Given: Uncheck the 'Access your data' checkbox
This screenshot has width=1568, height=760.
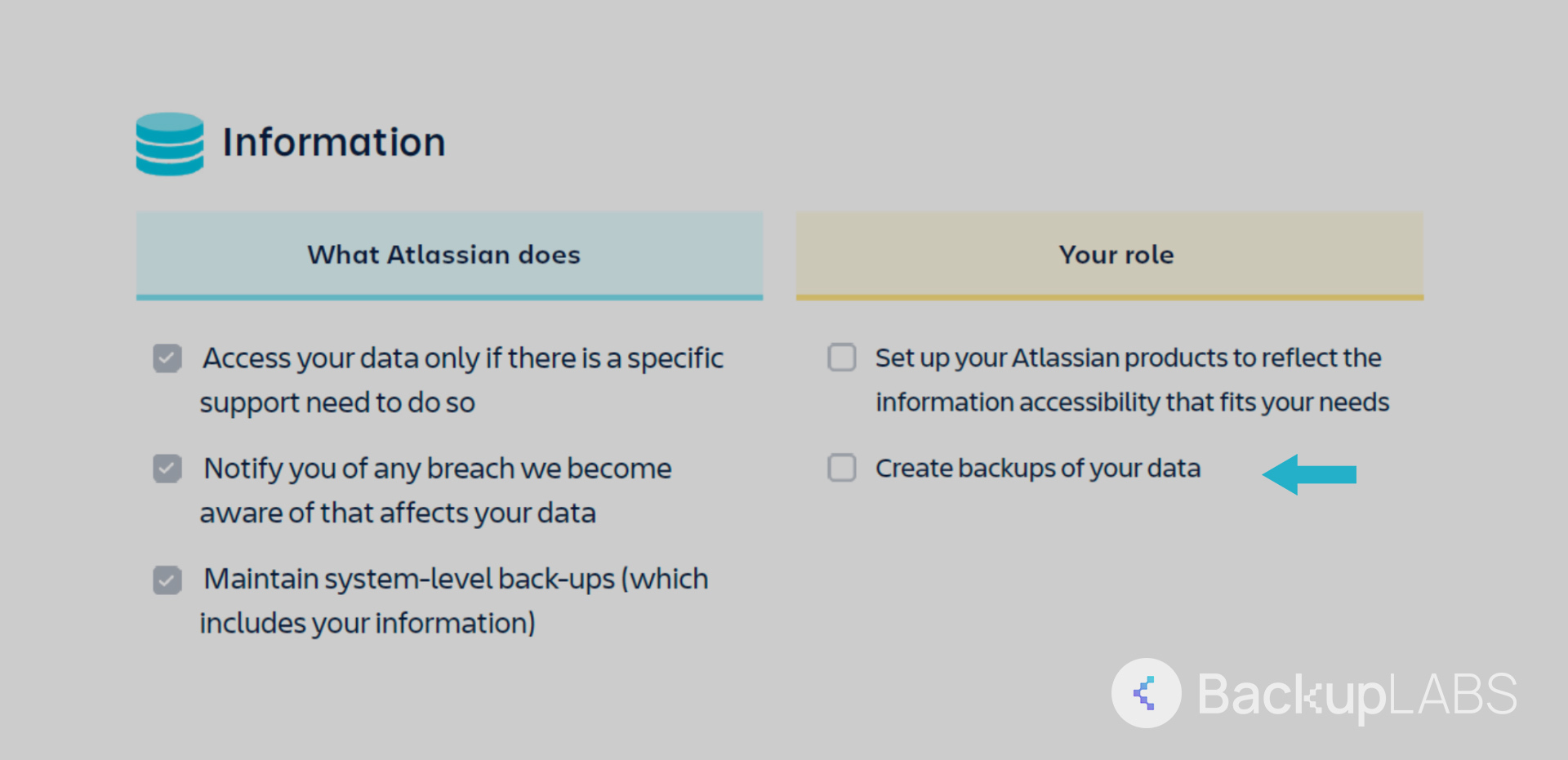Looking at the screenshot, I should point(167,358).
